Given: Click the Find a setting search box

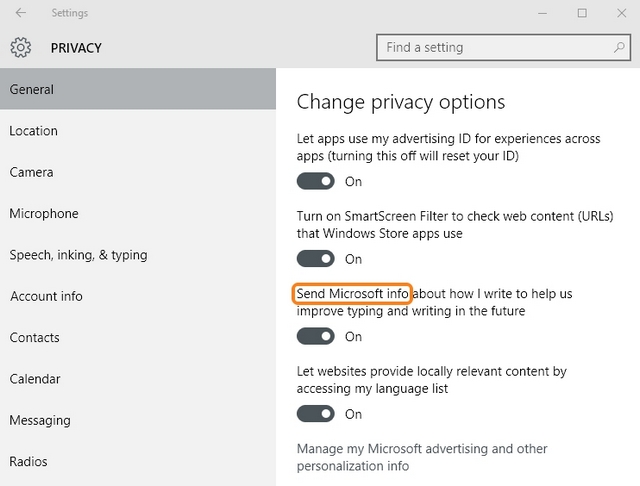Looking at the screenshot, I should pos(495,47).
